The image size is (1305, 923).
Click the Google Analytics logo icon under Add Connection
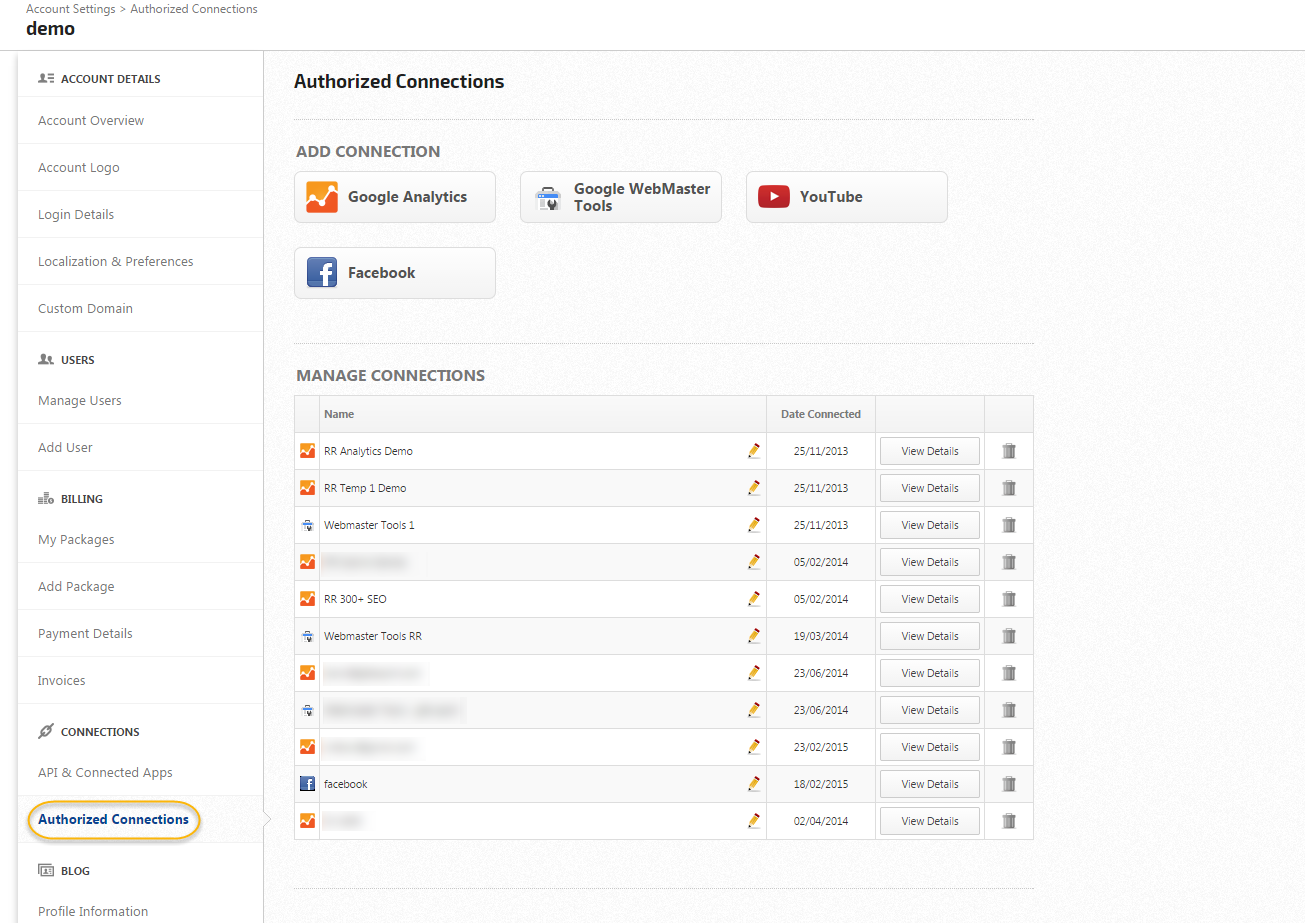coord(322,197)
